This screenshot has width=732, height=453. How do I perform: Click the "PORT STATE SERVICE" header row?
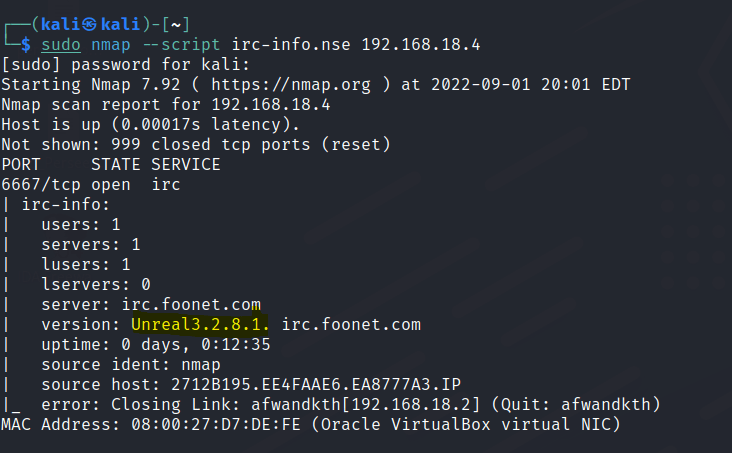point(110,164)
